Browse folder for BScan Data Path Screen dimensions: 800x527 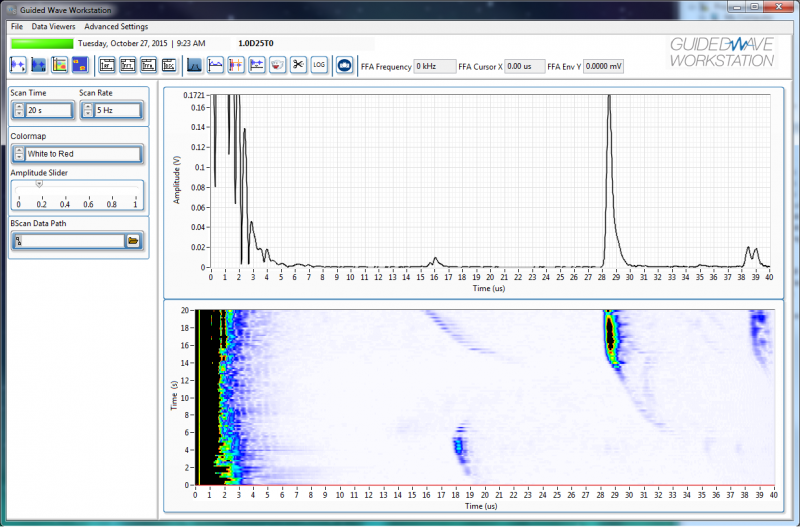click(133, 241)
